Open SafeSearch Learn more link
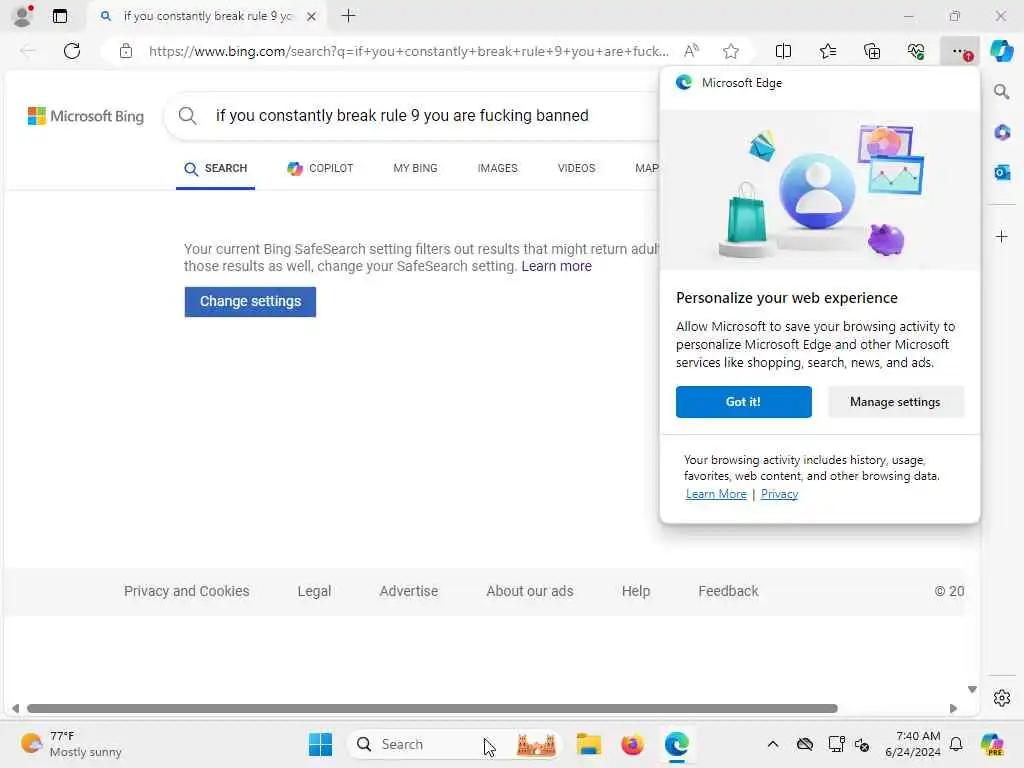Viewport: 1024px width, 768px height. 556,266
